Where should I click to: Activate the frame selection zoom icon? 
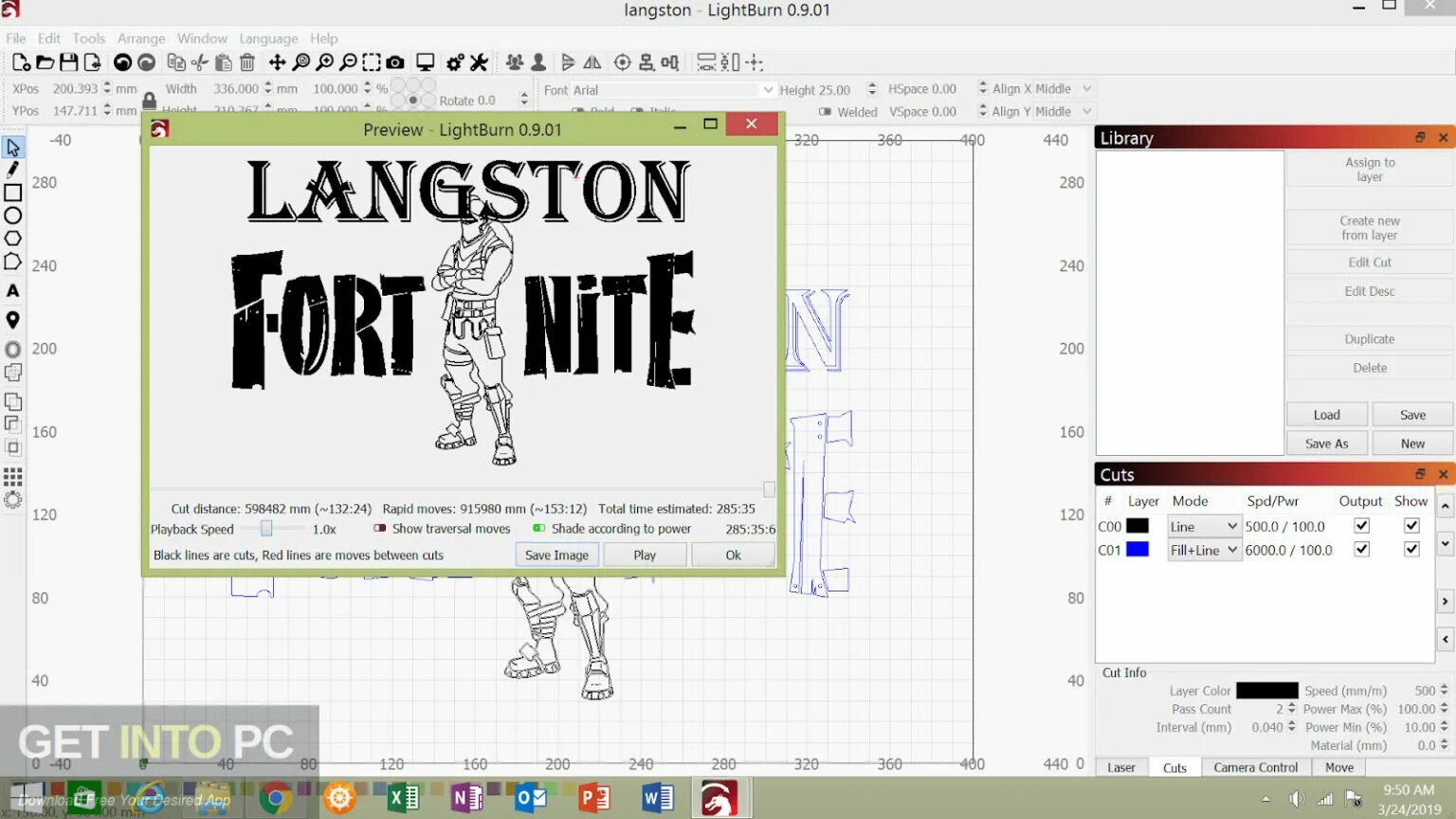click(x=372, y=63)
